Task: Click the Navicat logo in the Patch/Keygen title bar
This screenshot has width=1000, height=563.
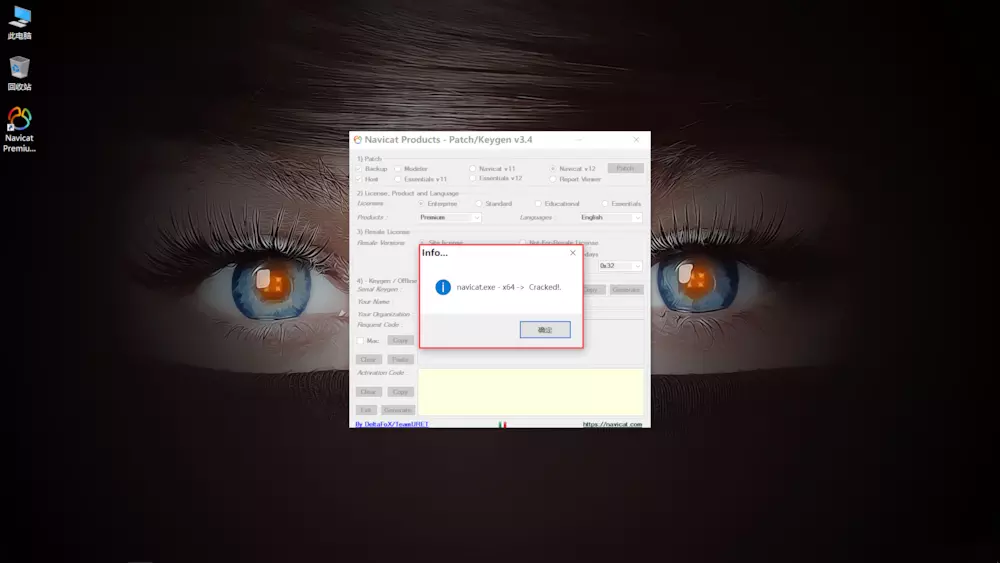Action: (x=358, y=140)
